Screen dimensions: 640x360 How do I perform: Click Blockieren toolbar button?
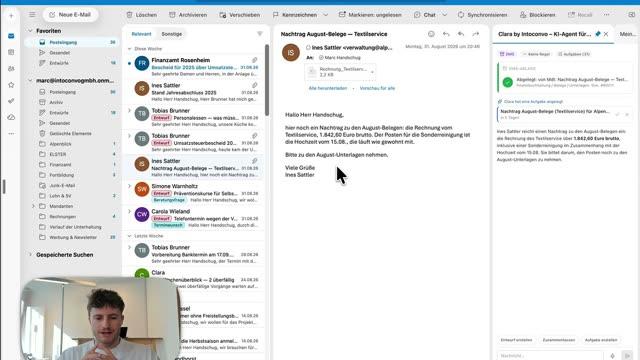point(537,15)
